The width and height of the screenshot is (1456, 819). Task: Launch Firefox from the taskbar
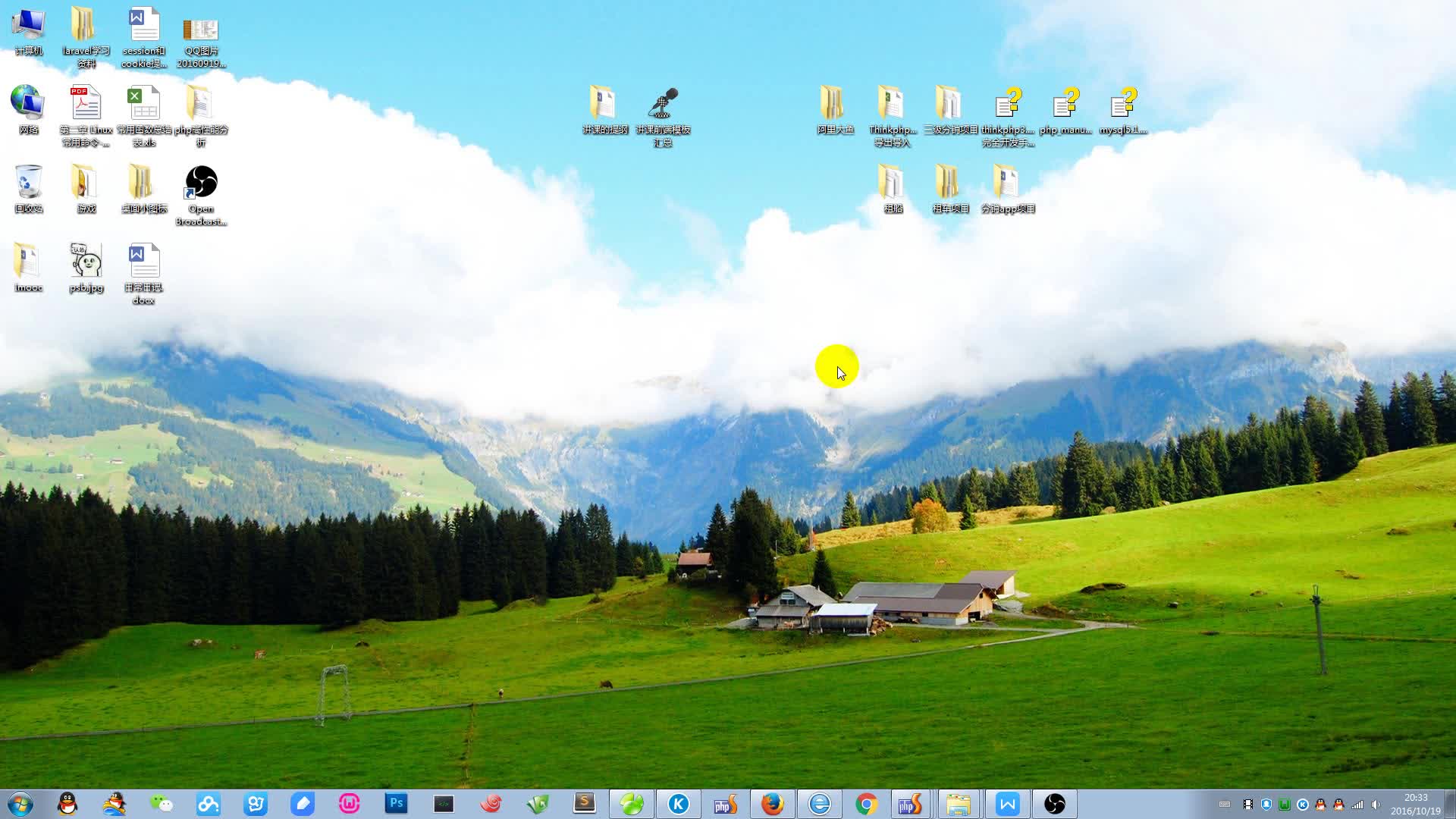(x=772, y=804)
